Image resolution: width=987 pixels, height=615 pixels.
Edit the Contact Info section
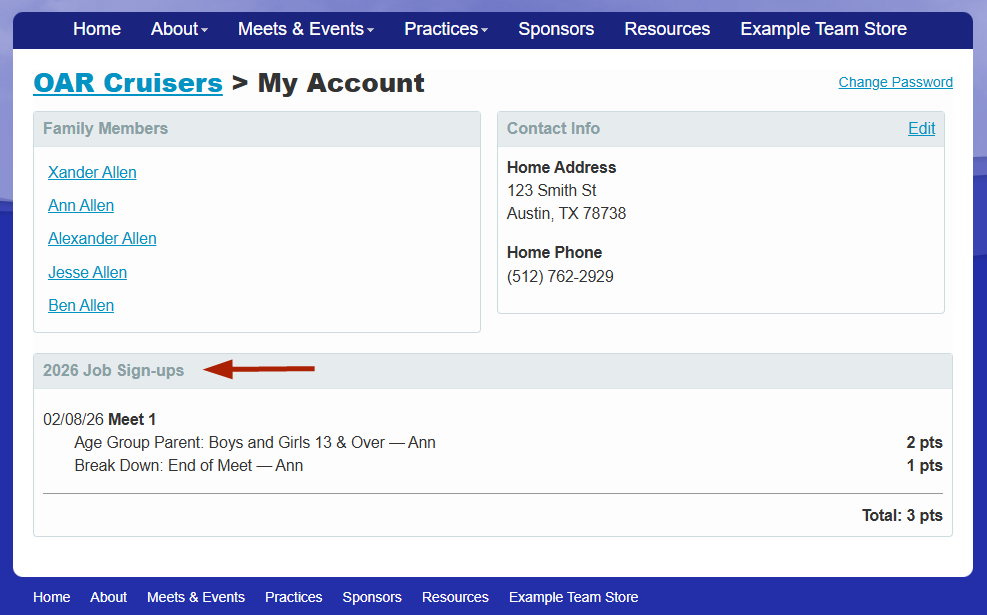click(x=921, y=128)
